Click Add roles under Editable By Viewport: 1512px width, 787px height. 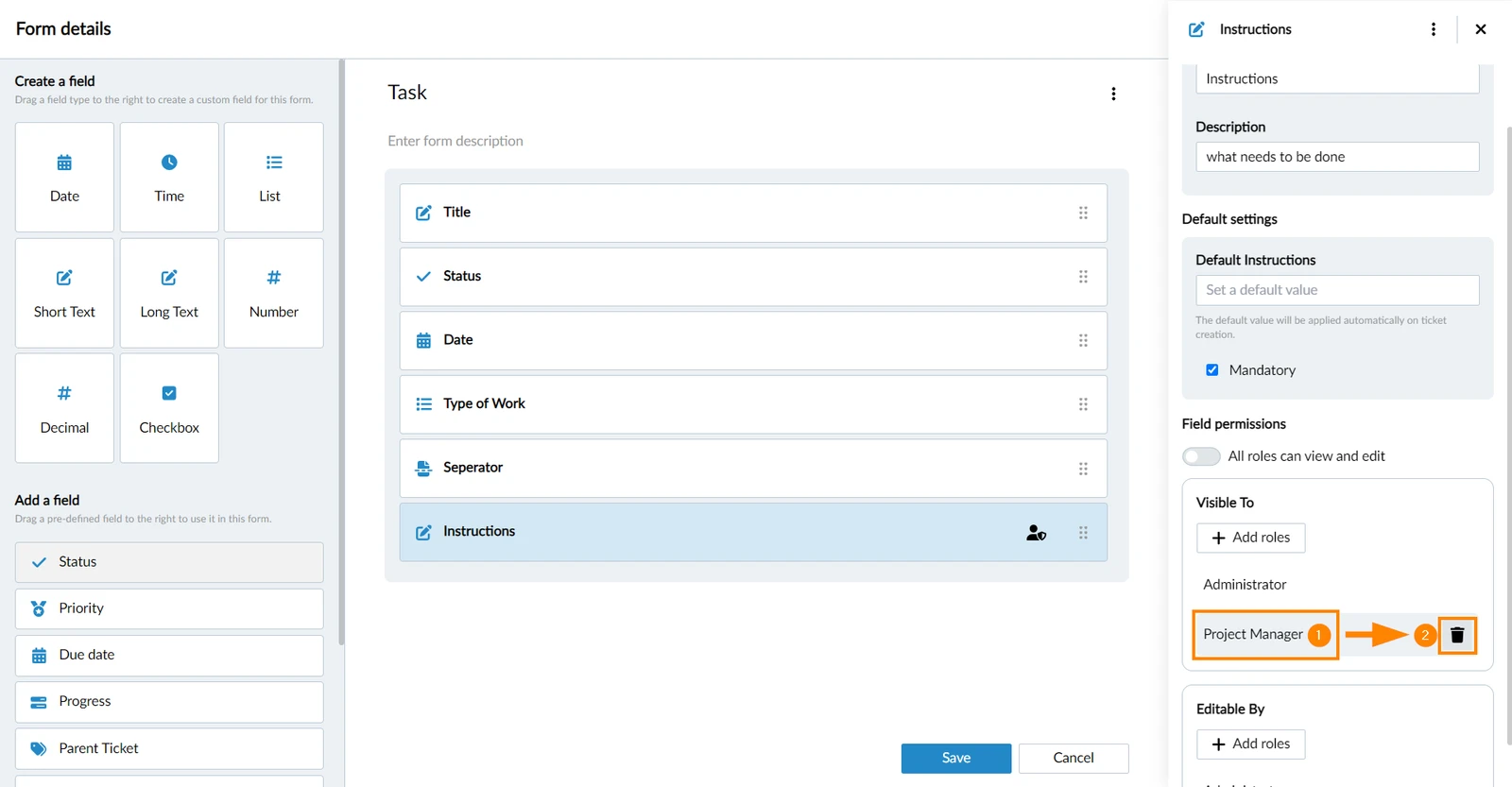tap(1250, 744)
